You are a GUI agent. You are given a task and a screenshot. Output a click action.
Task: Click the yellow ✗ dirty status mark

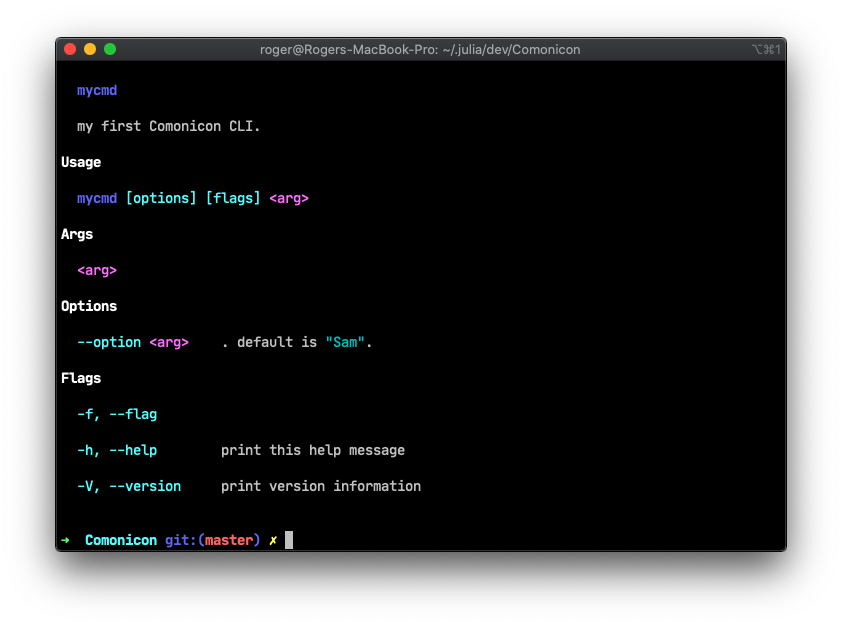(273, 540)
